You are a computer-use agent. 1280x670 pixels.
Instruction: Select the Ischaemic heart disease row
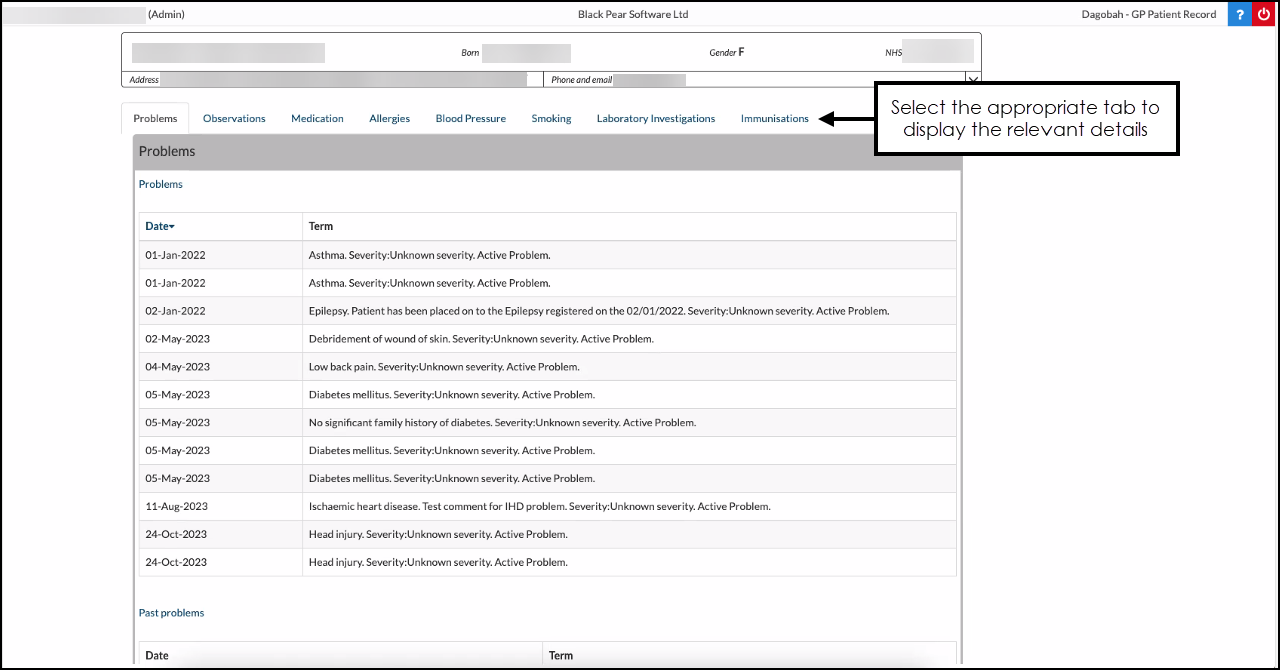tap(539, 507)
